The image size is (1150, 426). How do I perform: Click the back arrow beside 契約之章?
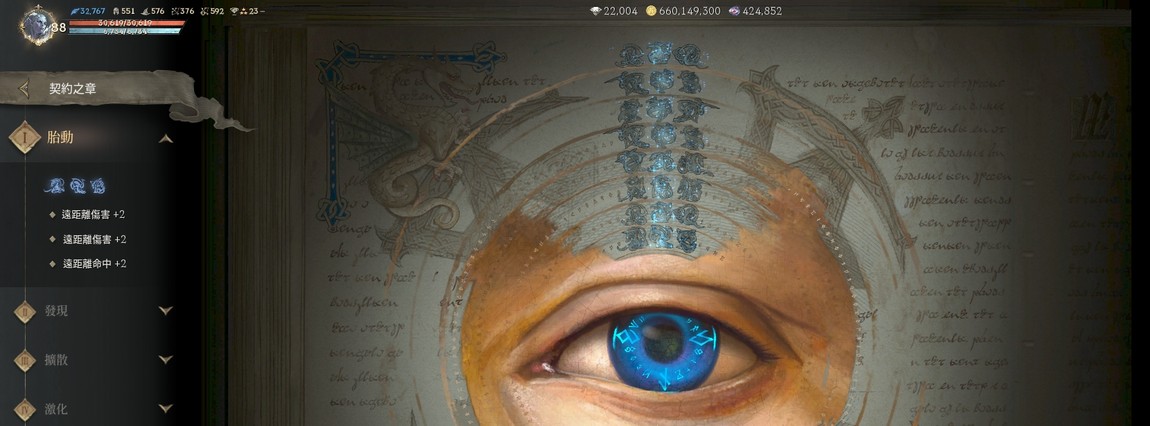(x=24, y=89)
